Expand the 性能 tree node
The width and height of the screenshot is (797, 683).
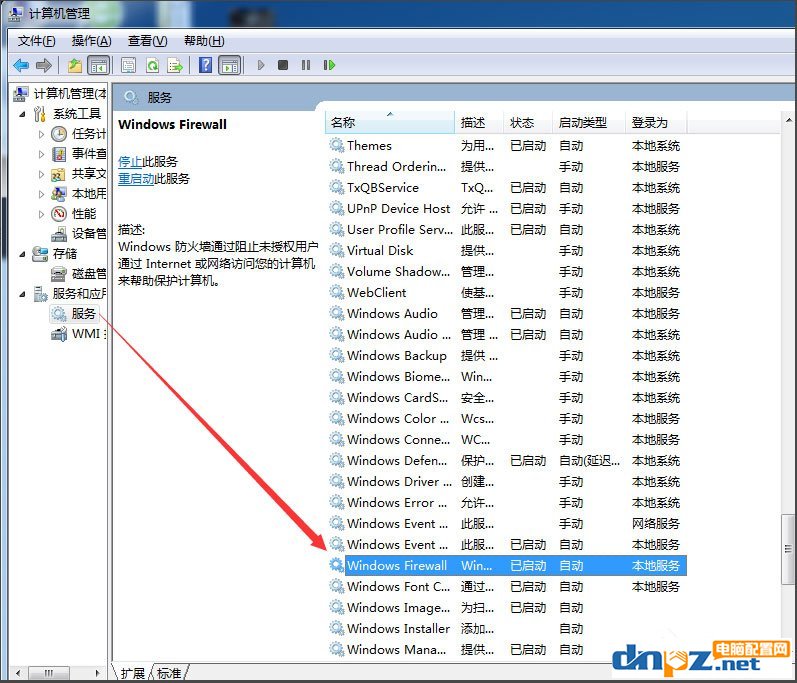(41, 214)
